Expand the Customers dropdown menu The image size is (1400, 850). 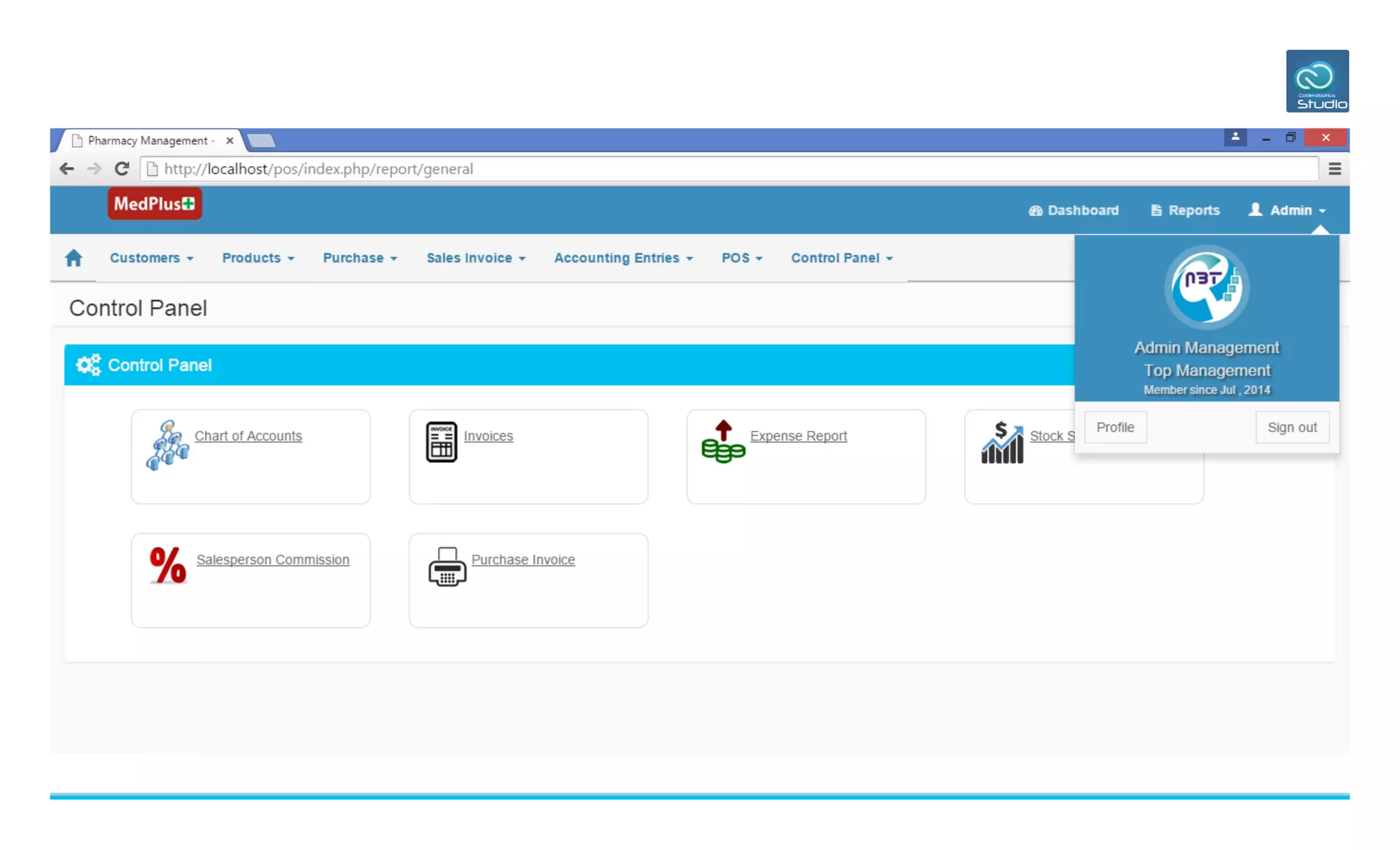coord(151,258)
